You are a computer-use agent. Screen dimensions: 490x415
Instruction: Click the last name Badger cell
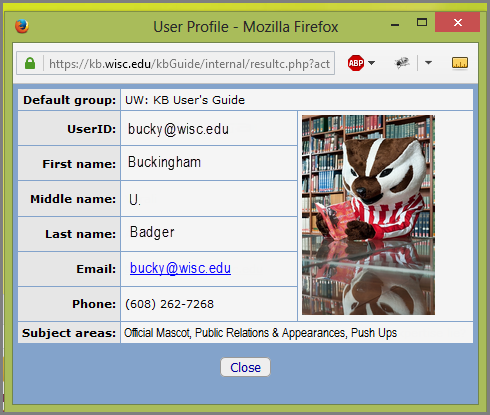tap(209, 234)
